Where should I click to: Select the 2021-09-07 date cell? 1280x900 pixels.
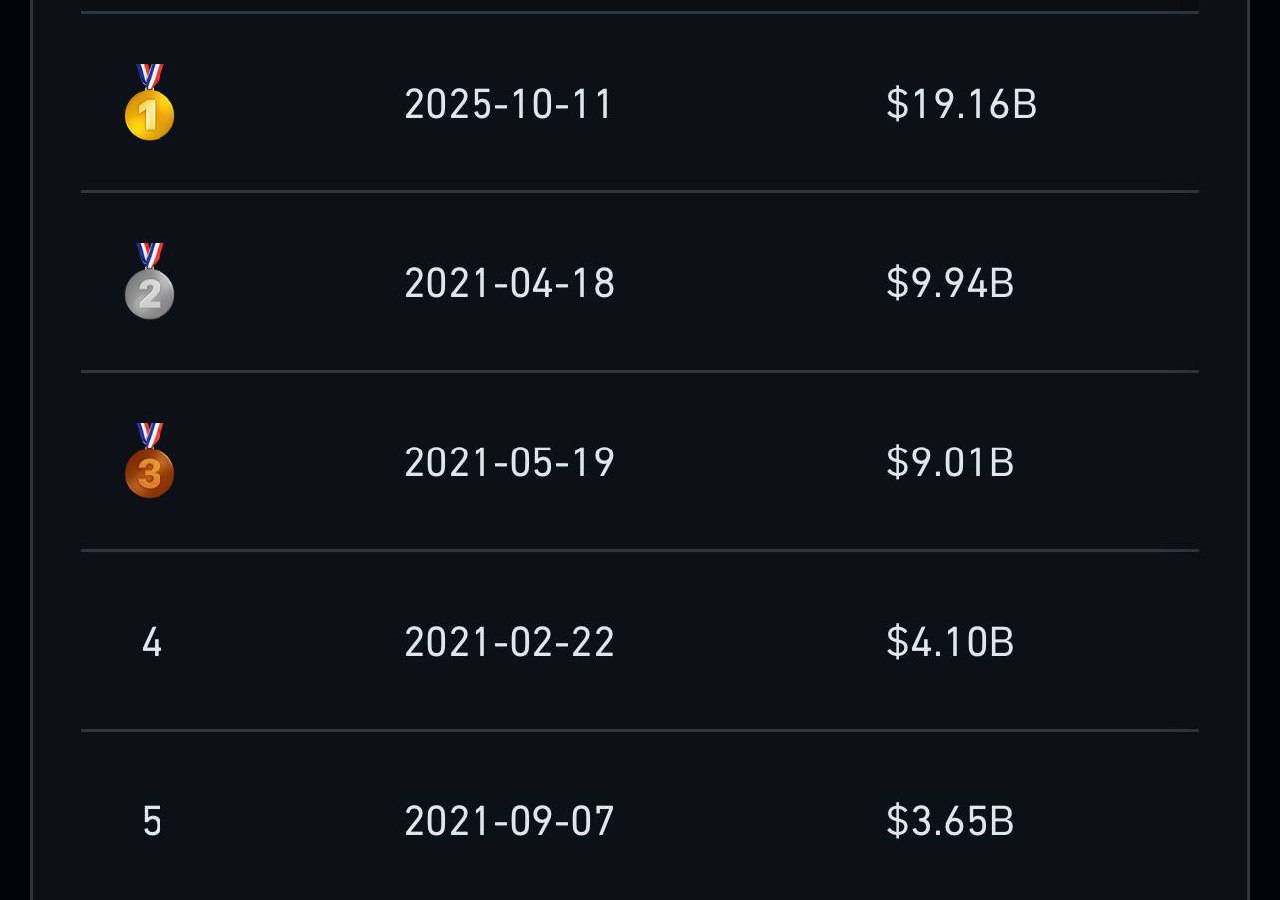pos(509,822)
